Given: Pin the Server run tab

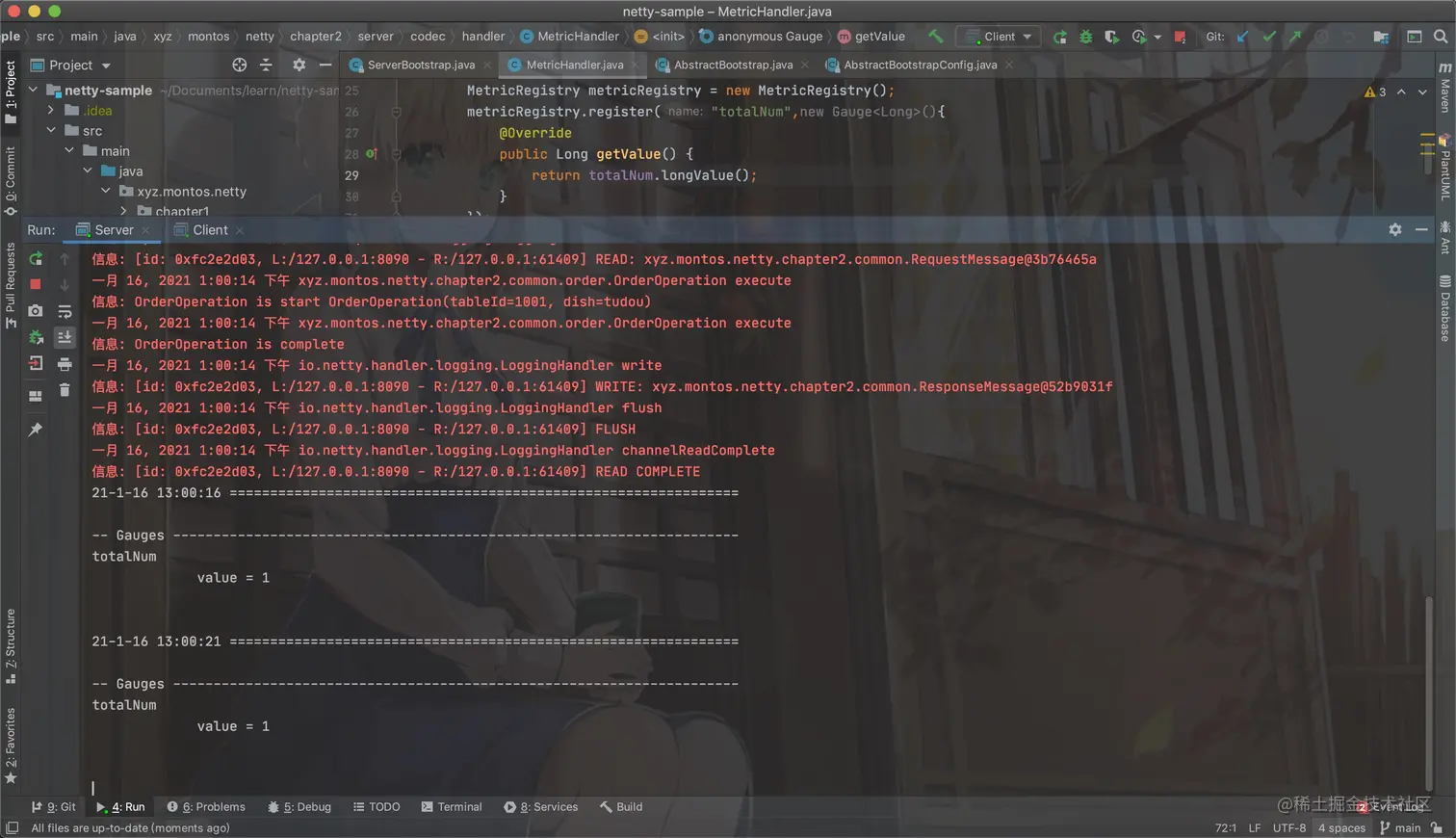Looking at the screenshot, I should click(36, 429).
